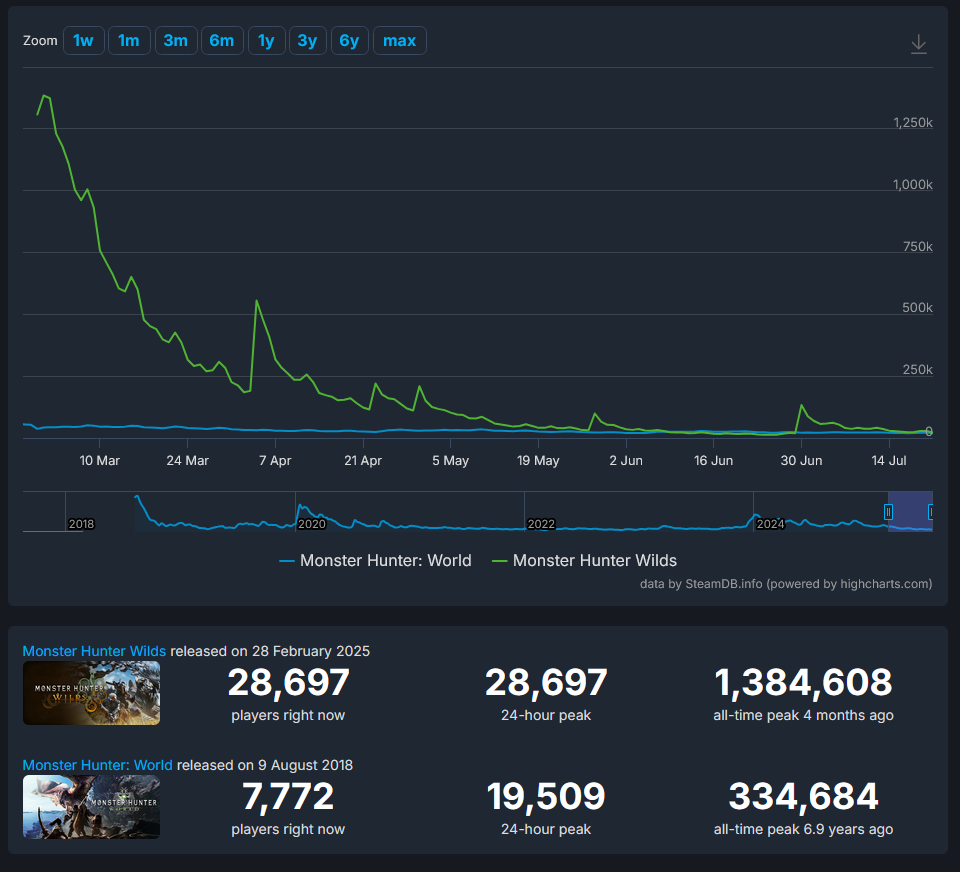
Task: Click the 19,509 24-hour peak value
Action: [546, 796]
